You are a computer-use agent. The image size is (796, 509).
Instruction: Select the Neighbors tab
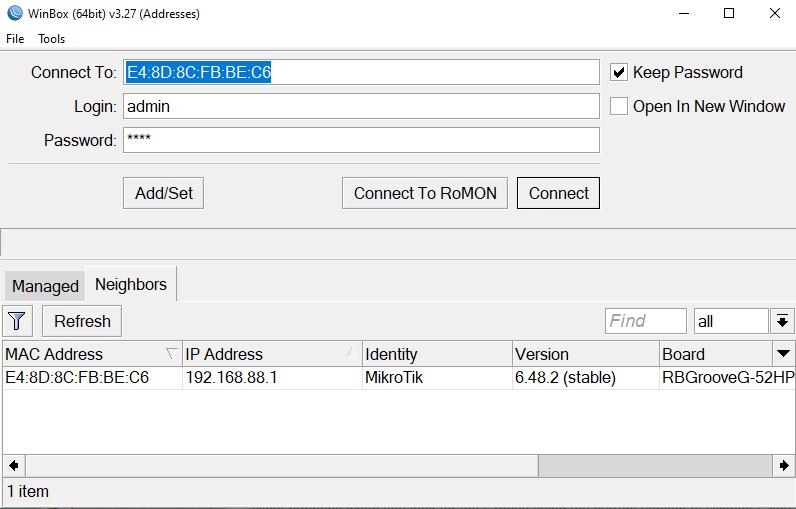click(131, 285)
